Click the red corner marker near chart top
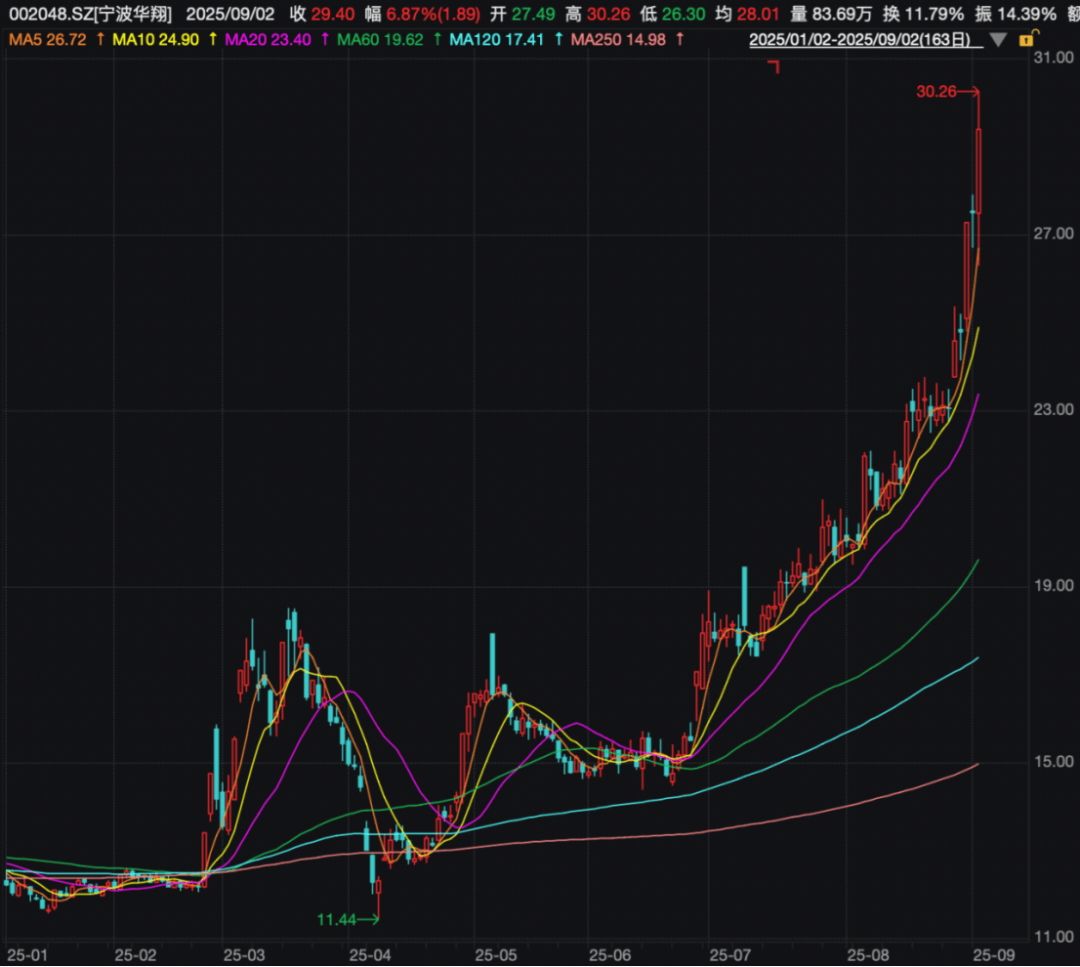Screen dimensions: 1080x967 click(x=772, y=66)
